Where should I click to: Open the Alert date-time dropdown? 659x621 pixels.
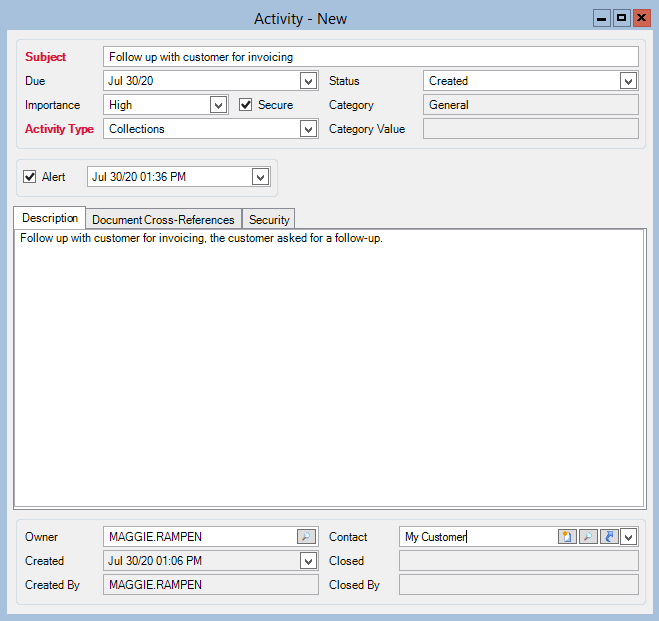[259, 177]
